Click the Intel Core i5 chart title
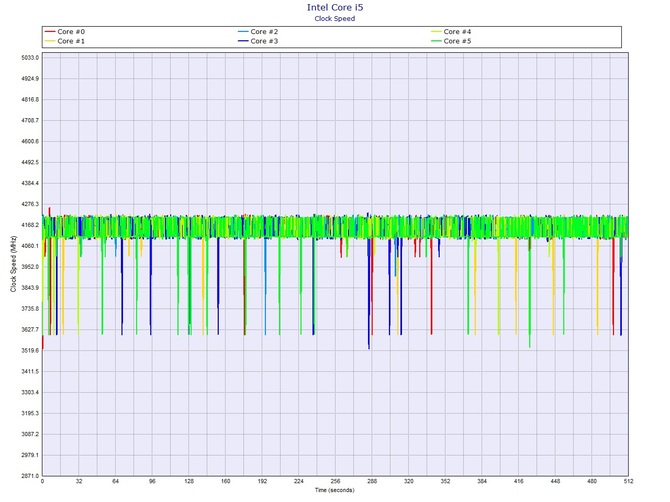The height and width of the screenshot is (502, 670). point(335,7)
